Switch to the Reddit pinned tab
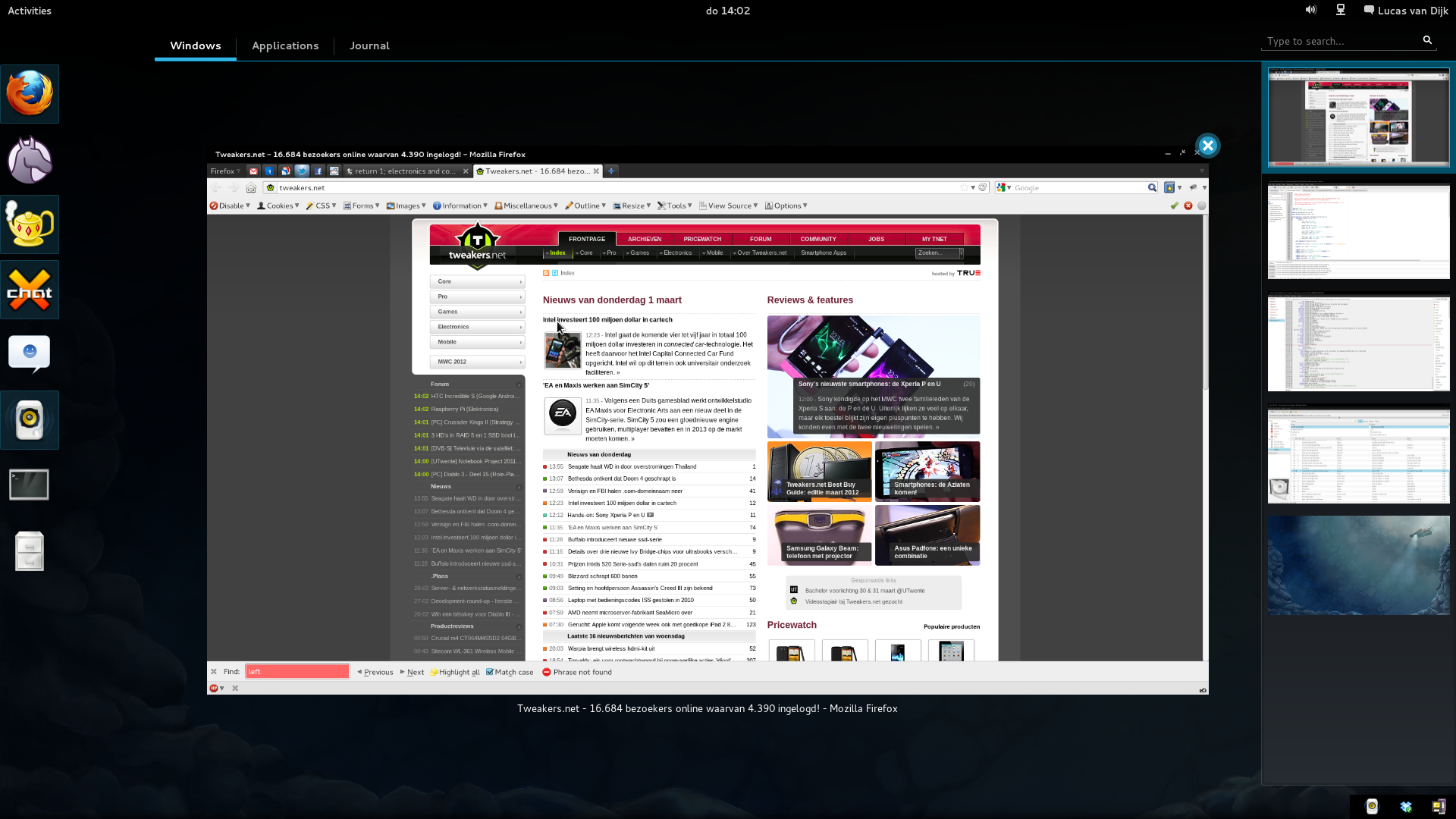The image size is (1456, 819). point(334,171)
